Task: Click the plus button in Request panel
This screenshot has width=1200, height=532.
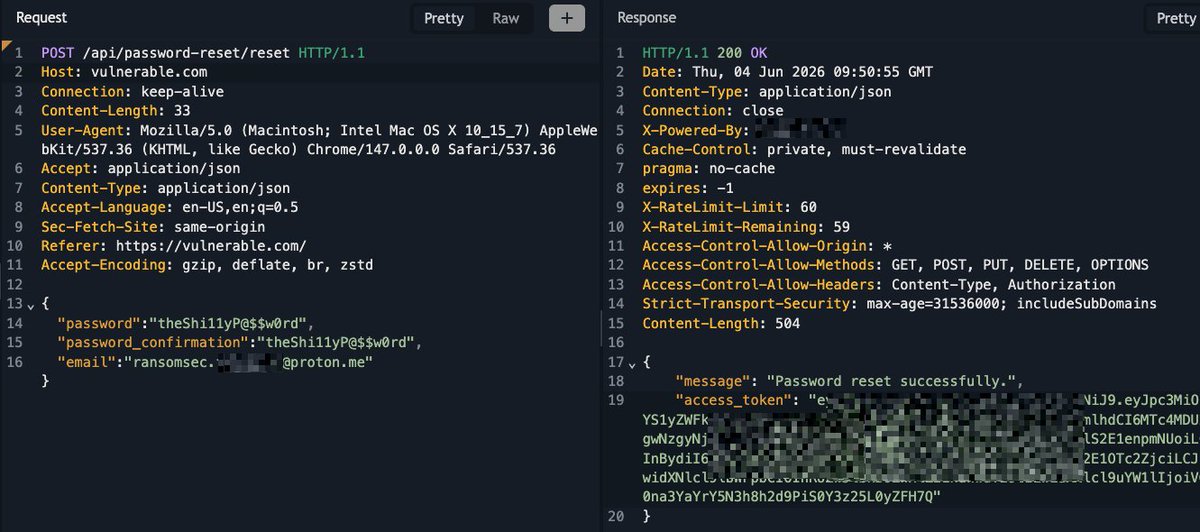Action: 567,18
